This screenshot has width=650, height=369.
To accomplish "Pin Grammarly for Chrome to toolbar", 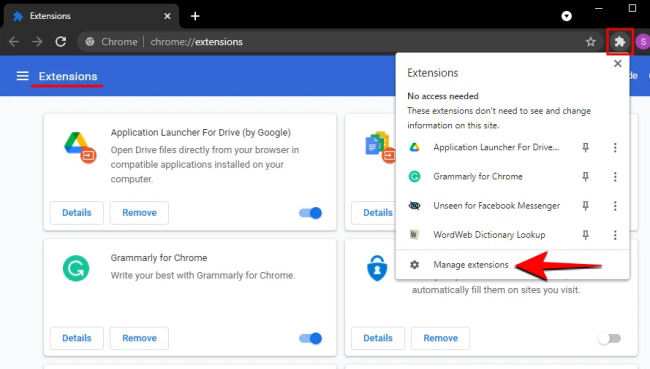I will coord(585,177).
